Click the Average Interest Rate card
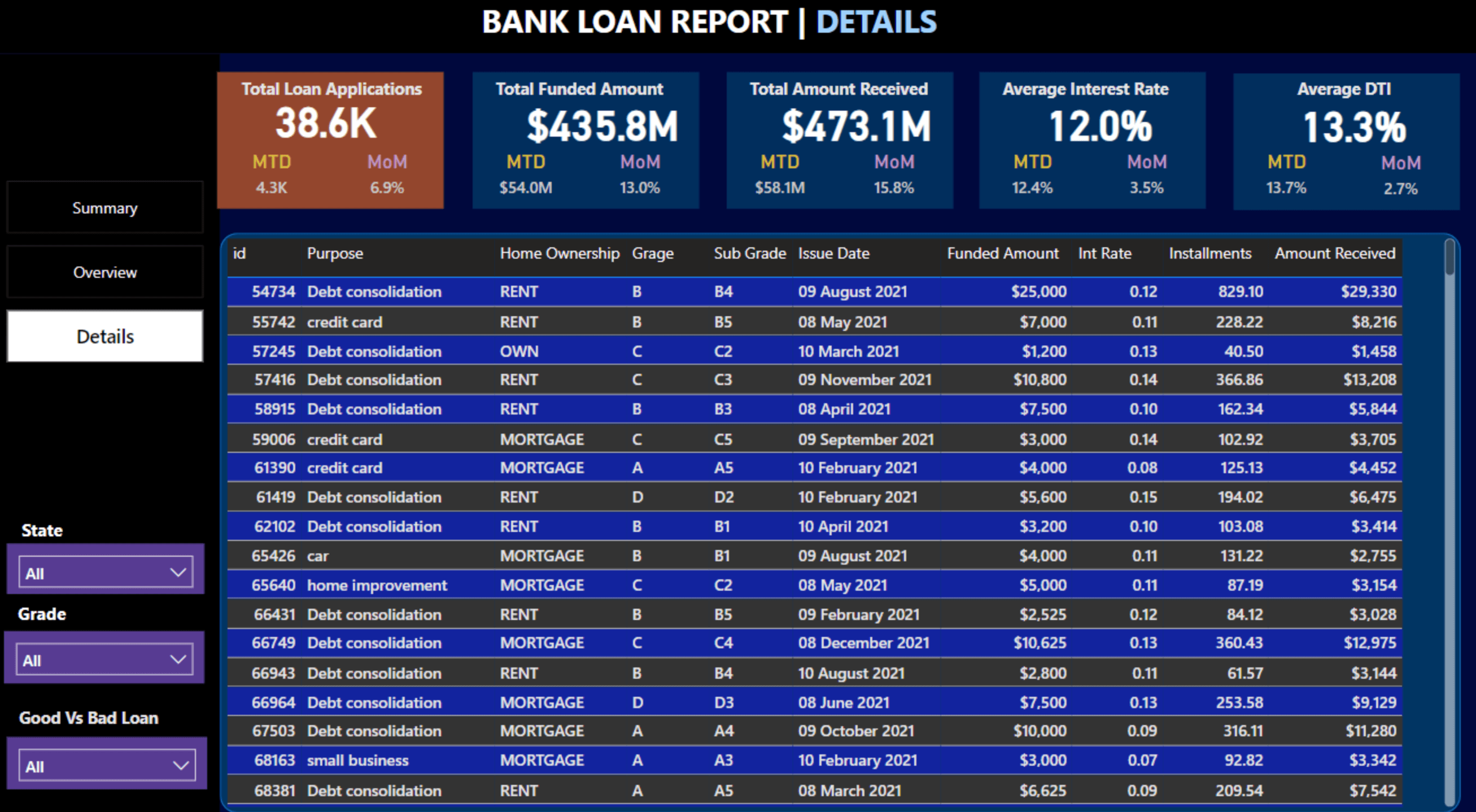Viewport: 1476px width, 812px height. tap(1092, 141)
